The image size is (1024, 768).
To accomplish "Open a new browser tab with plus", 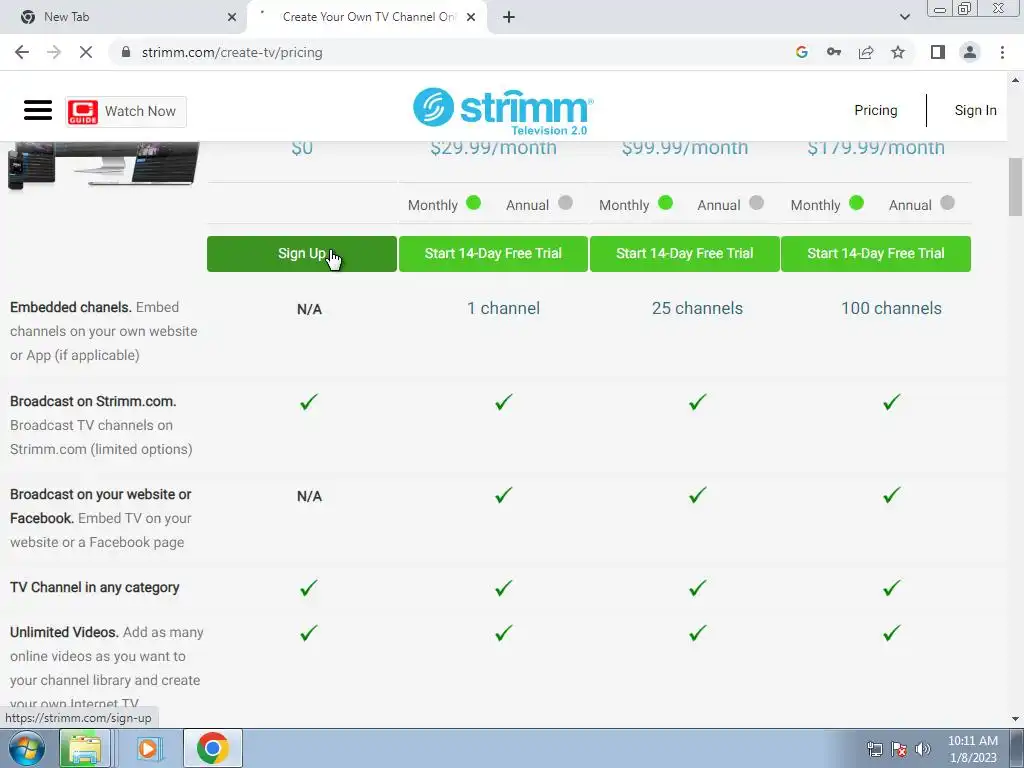I will [509, 17].
